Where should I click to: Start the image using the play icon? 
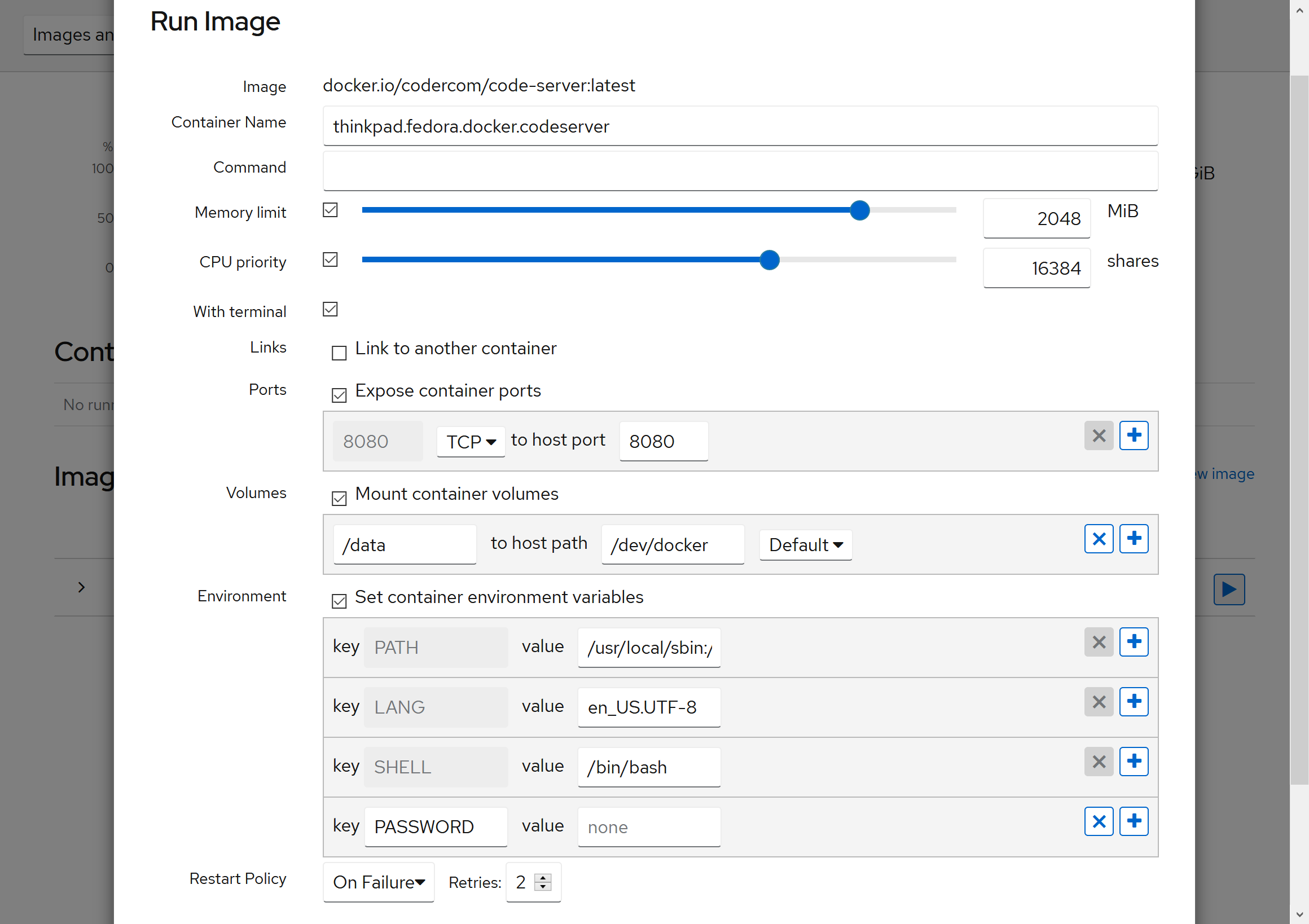pos(1229,589)
